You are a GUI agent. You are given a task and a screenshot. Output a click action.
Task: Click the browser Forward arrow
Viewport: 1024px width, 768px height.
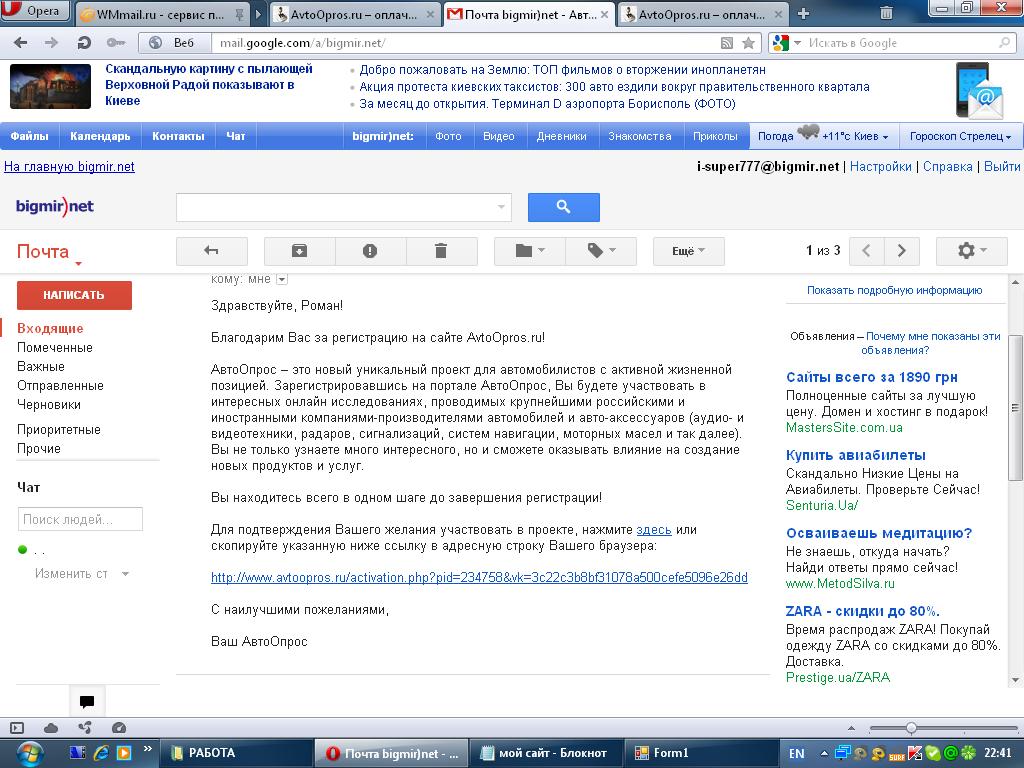point(51,43)
